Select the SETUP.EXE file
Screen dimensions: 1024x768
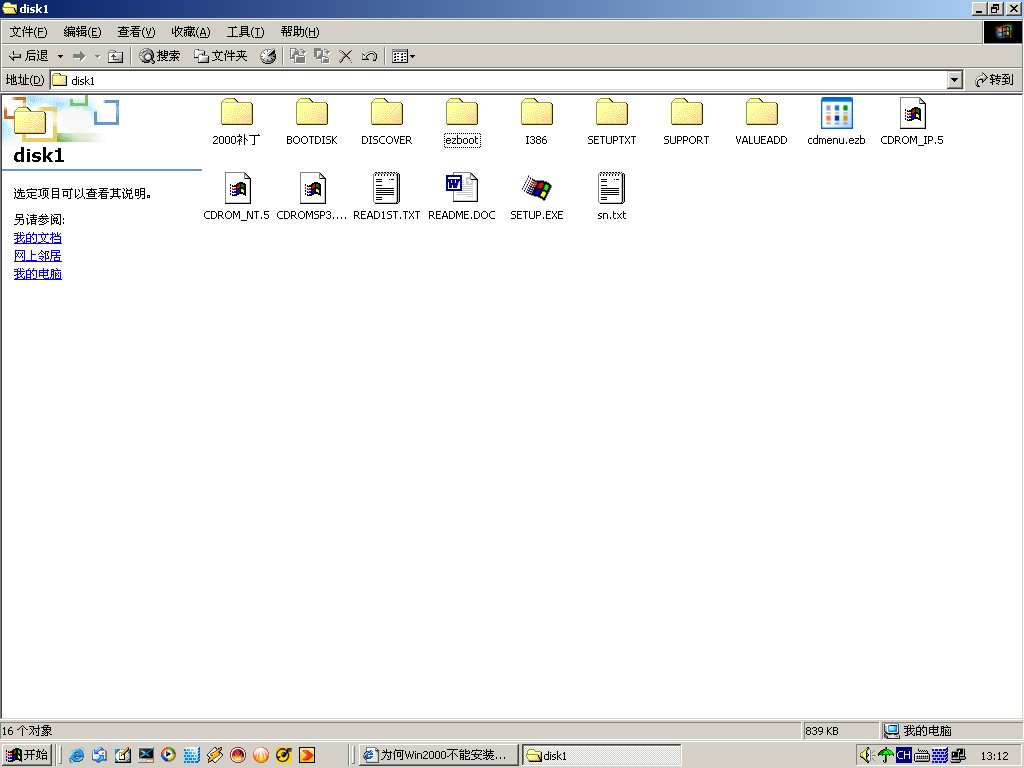pyautogui.click(x=537, y=197)
